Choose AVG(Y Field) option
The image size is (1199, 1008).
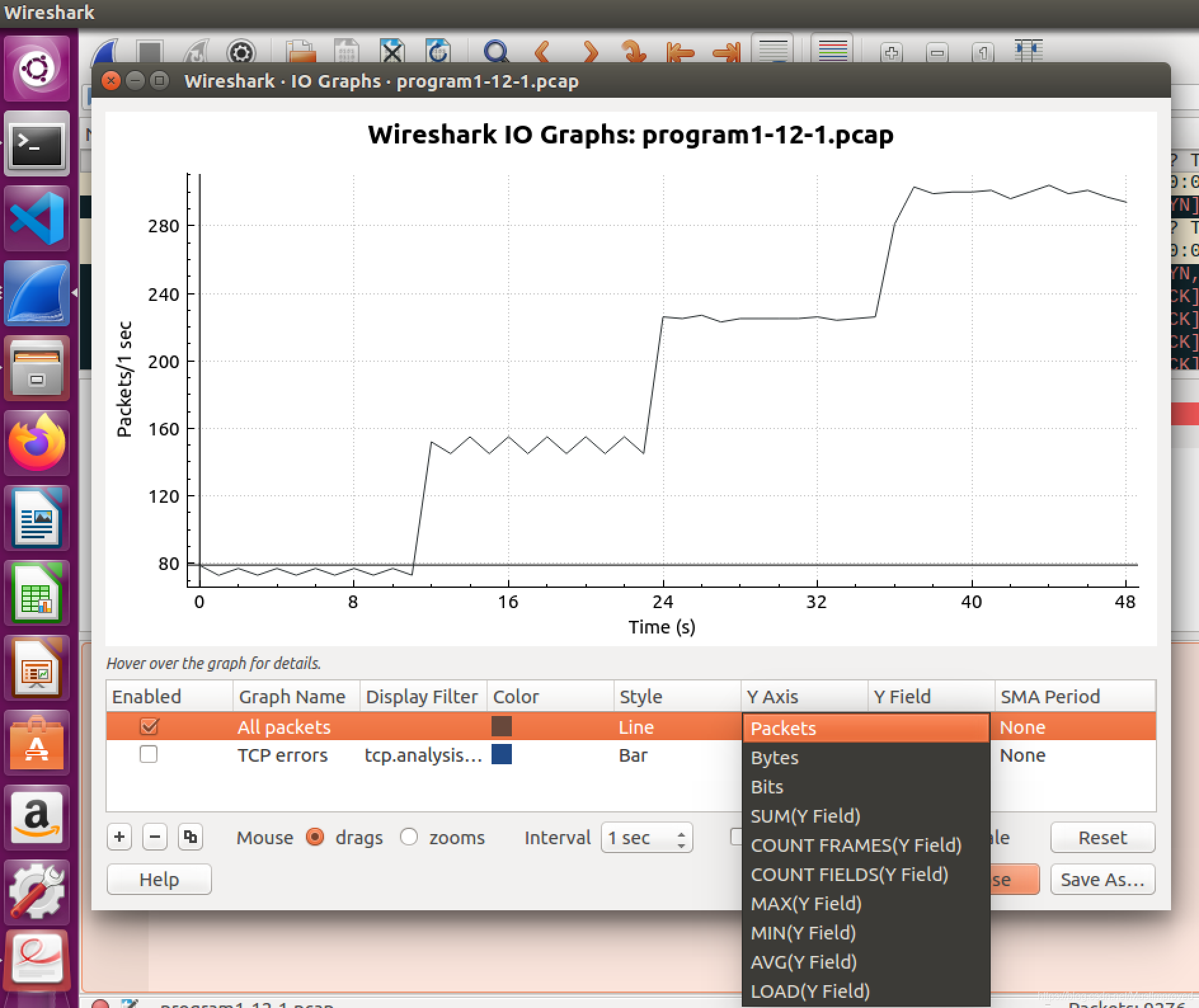[x=866, y=962]
